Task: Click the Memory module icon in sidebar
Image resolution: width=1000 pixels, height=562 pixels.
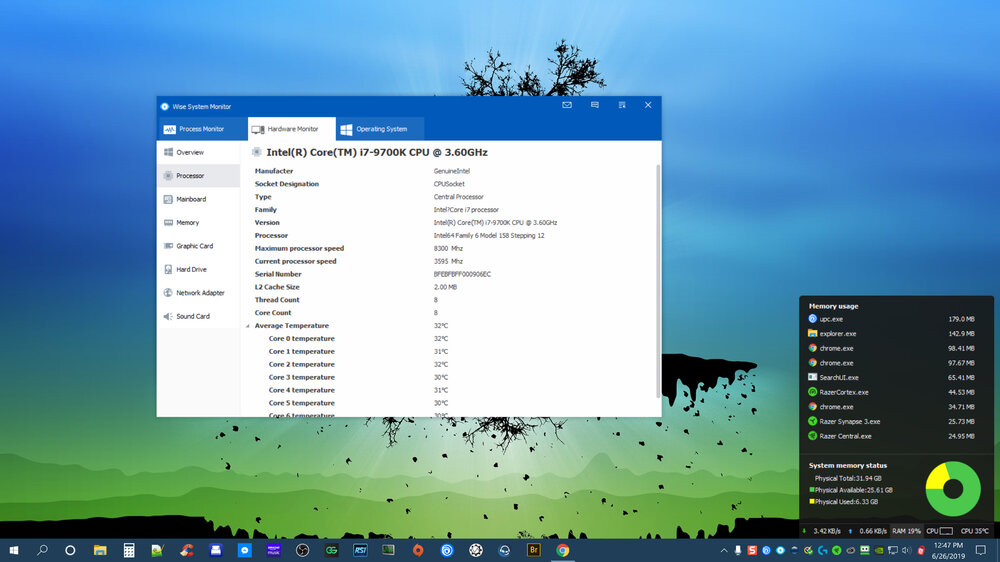Action: pos(168,223)
